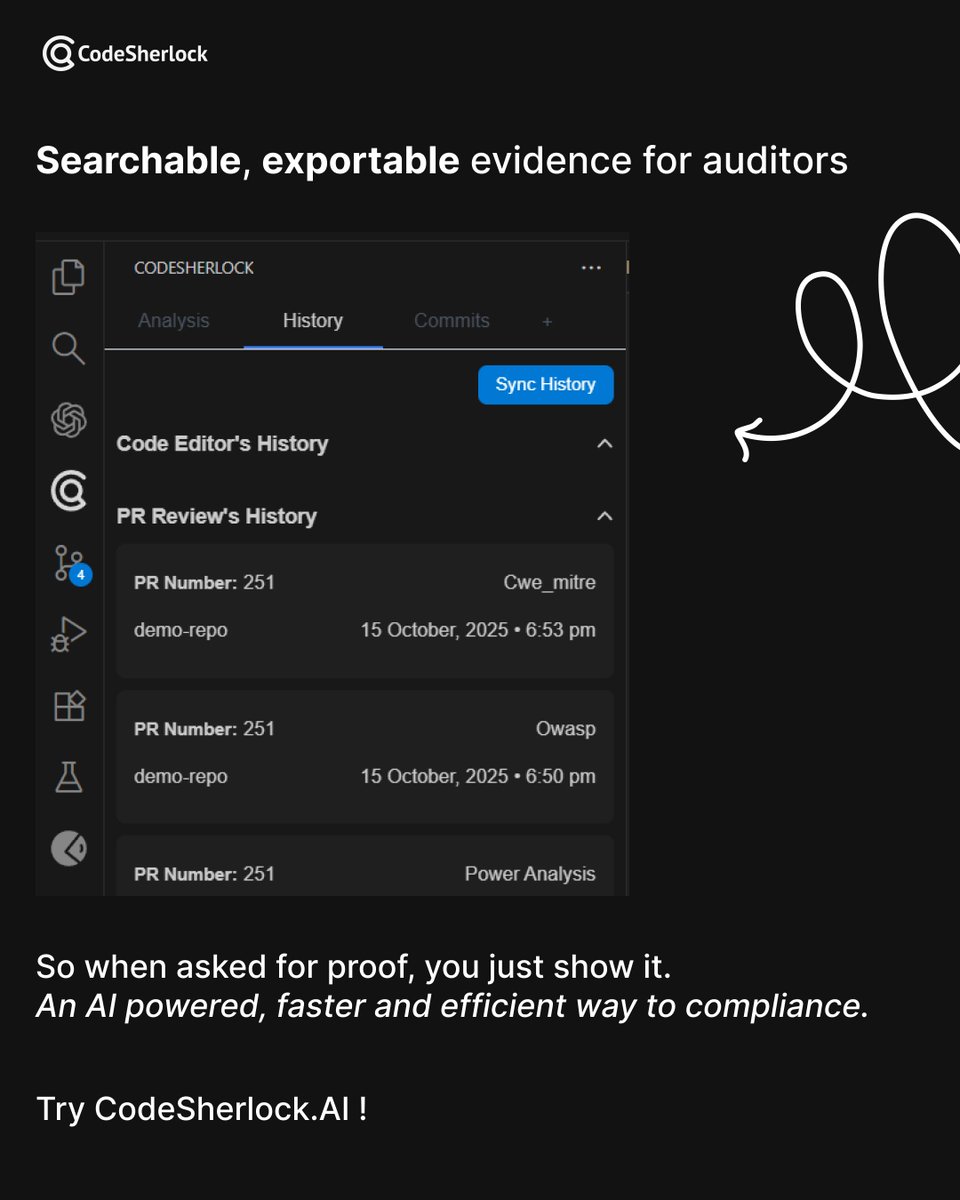Select the CodeSherlock extension icon

point(68,490)
